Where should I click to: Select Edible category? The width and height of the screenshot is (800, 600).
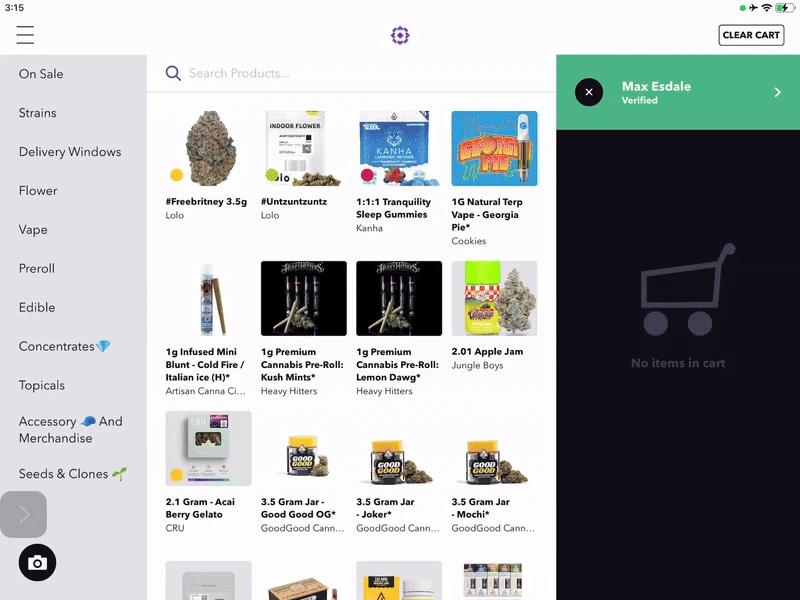(x=37, y=307)
